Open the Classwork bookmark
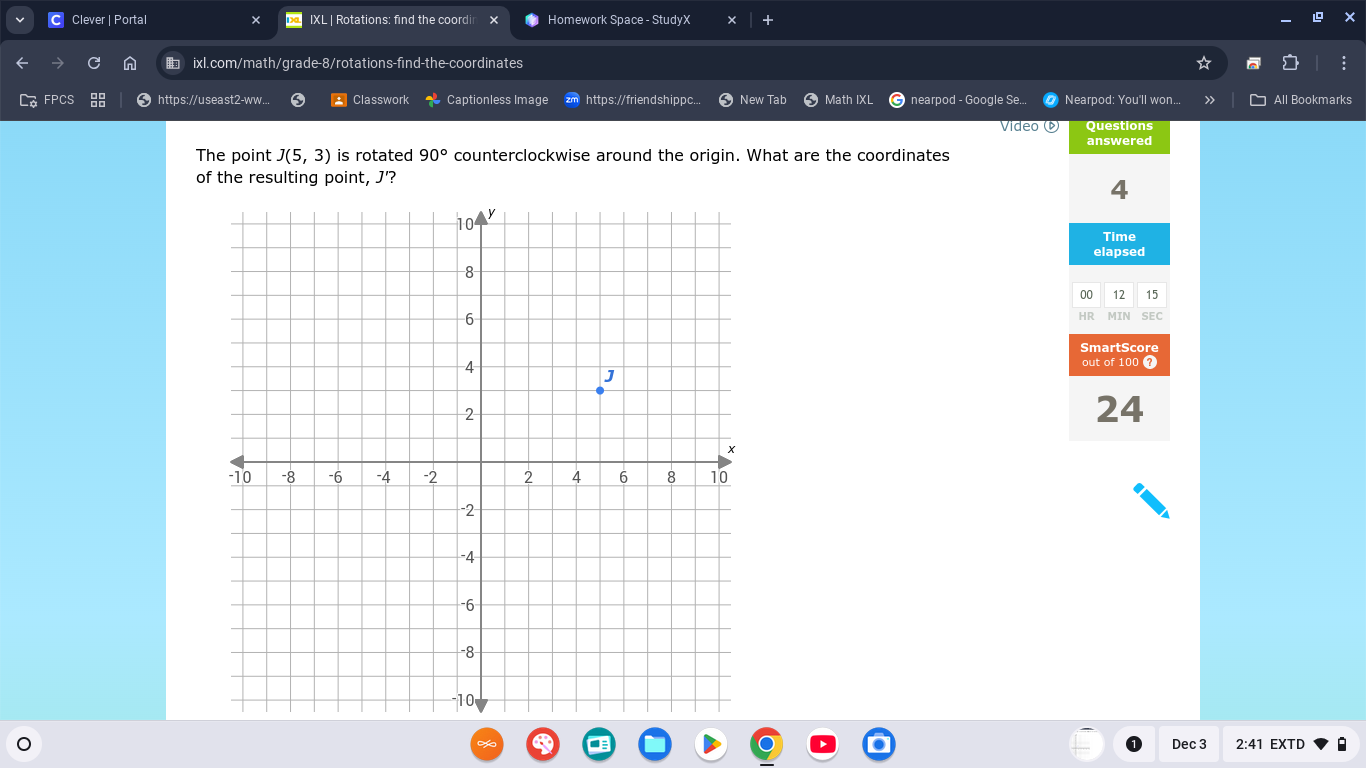The height and width of the screenshot is (768, 1366). [x=370, y=100]
